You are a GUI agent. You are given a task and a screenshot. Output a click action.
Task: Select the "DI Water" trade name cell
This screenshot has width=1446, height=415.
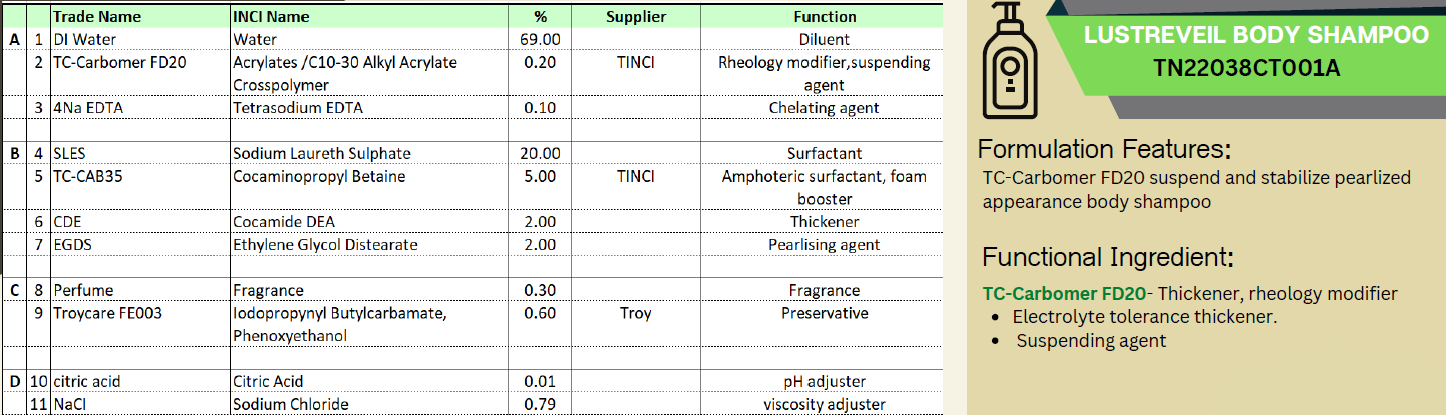pyautogui.click(x=85, y=39)
